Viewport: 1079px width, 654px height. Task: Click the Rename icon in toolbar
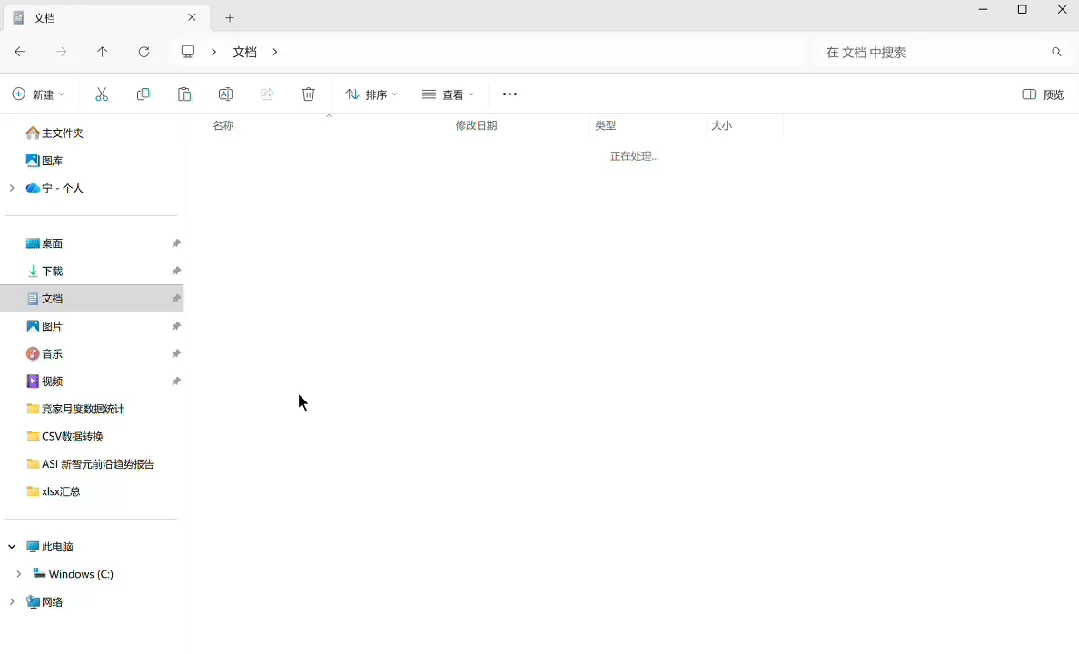tap(226, 94)
